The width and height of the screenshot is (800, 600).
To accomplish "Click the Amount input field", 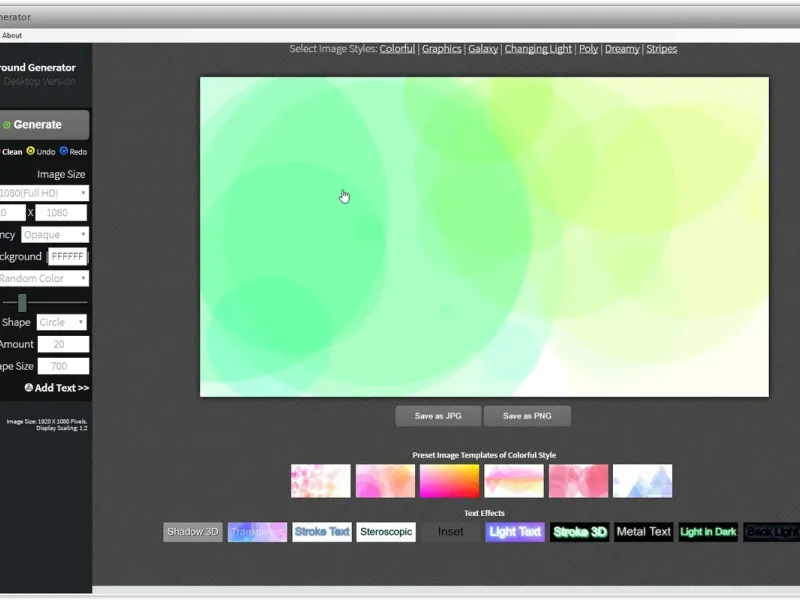I will [63, 344].
